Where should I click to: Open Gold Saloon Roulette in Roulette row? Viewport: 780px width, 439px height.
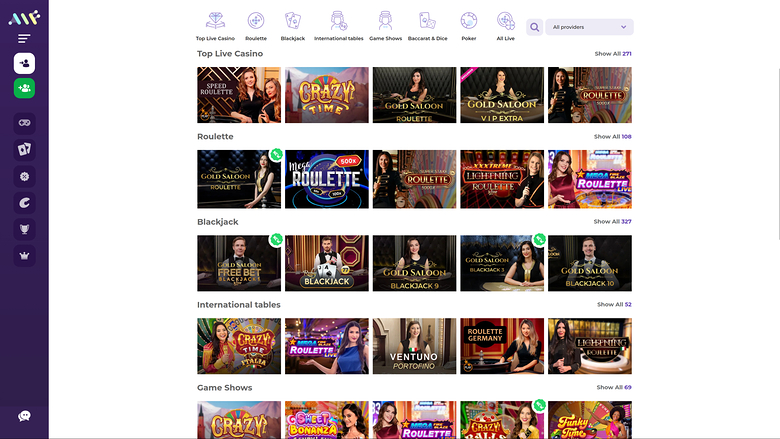[239, 179]
